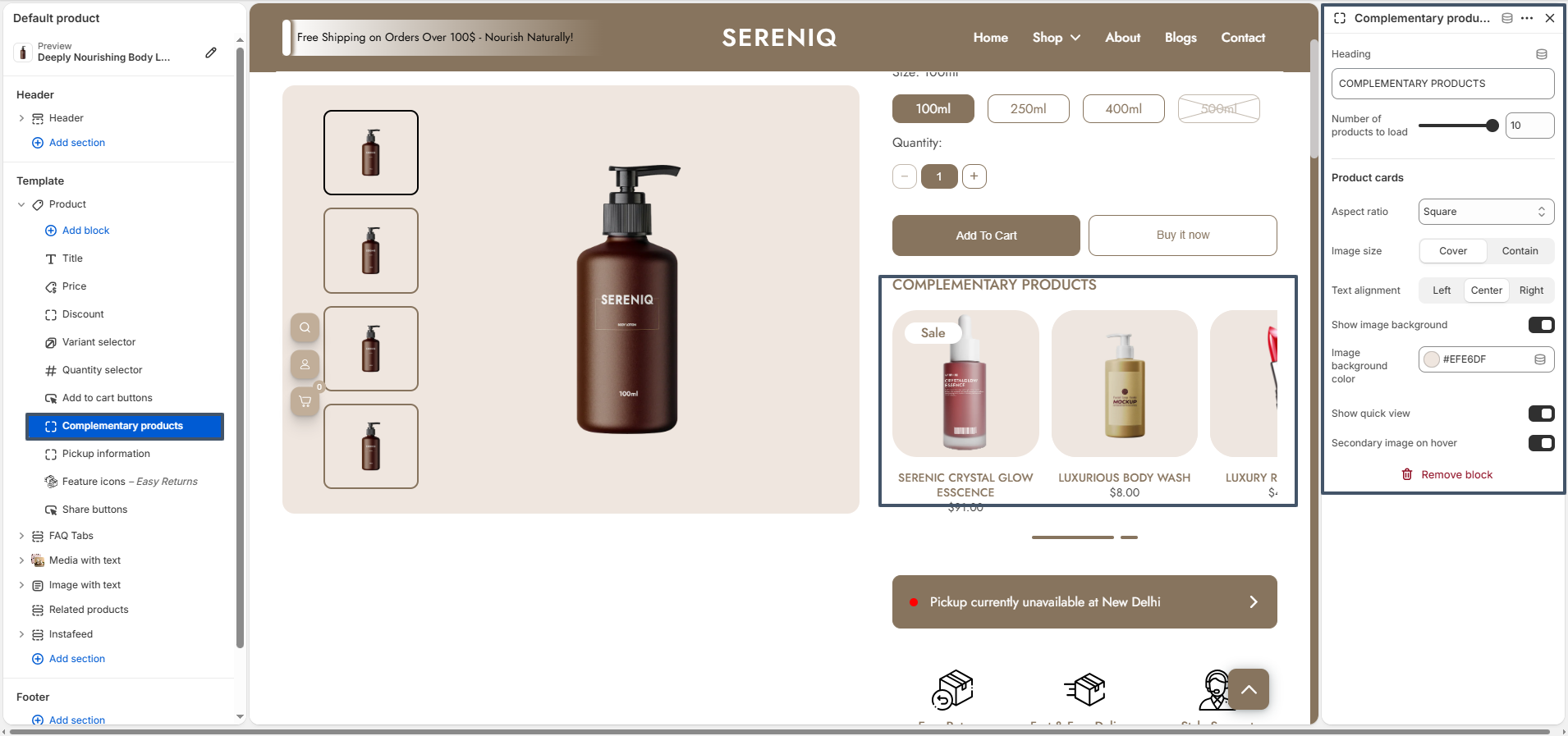
Task: Toggle Secondary image on hover switch
Action: point(1541,443)
